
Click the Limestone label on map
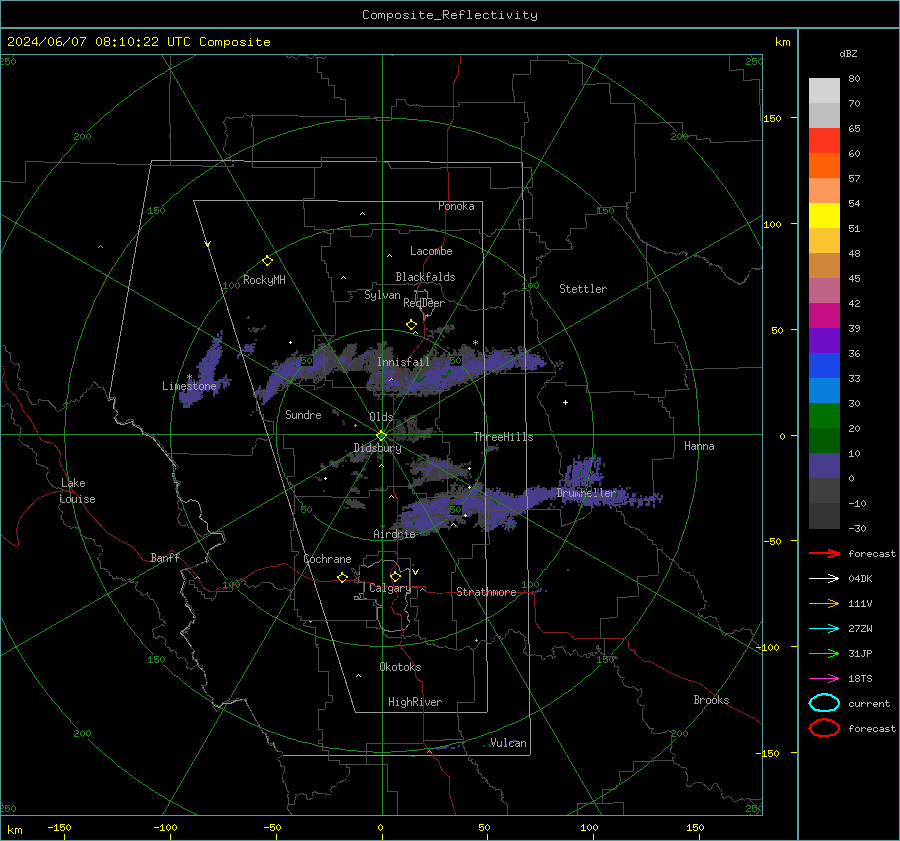pos(189,386)
